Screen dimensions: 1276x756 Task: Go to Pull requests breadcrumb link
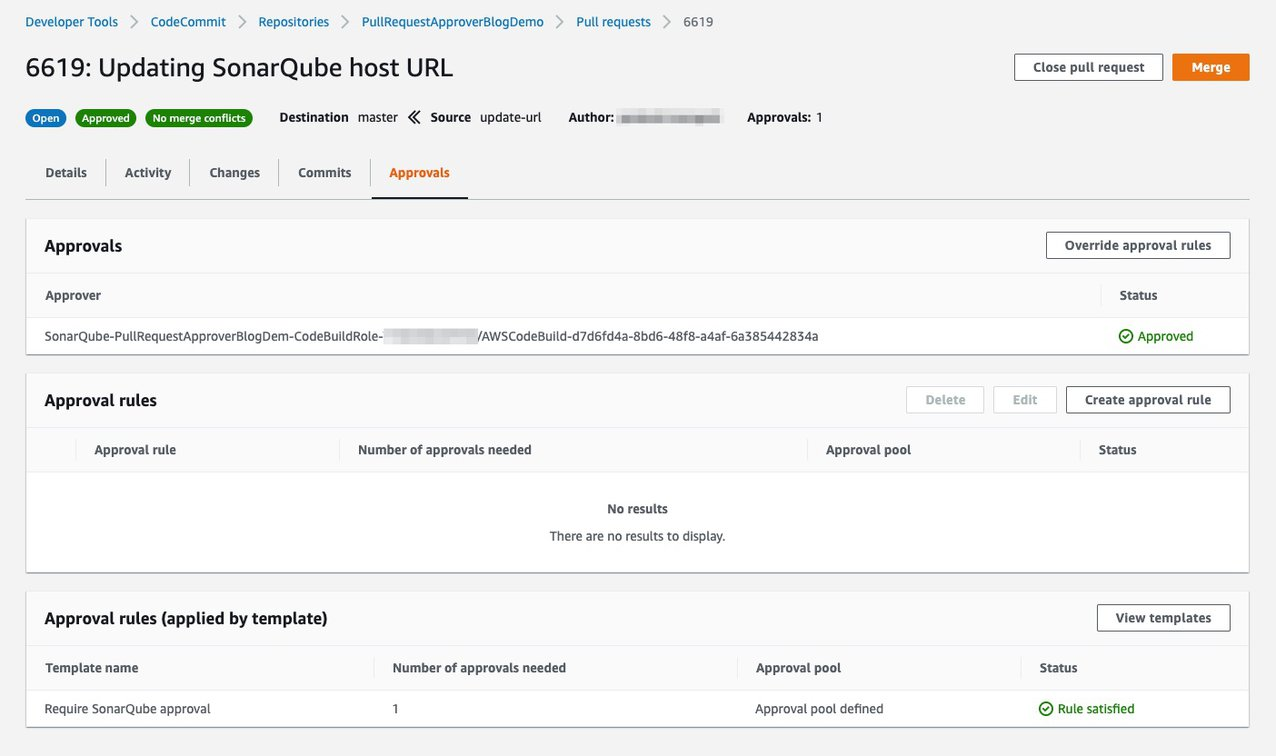614,21
